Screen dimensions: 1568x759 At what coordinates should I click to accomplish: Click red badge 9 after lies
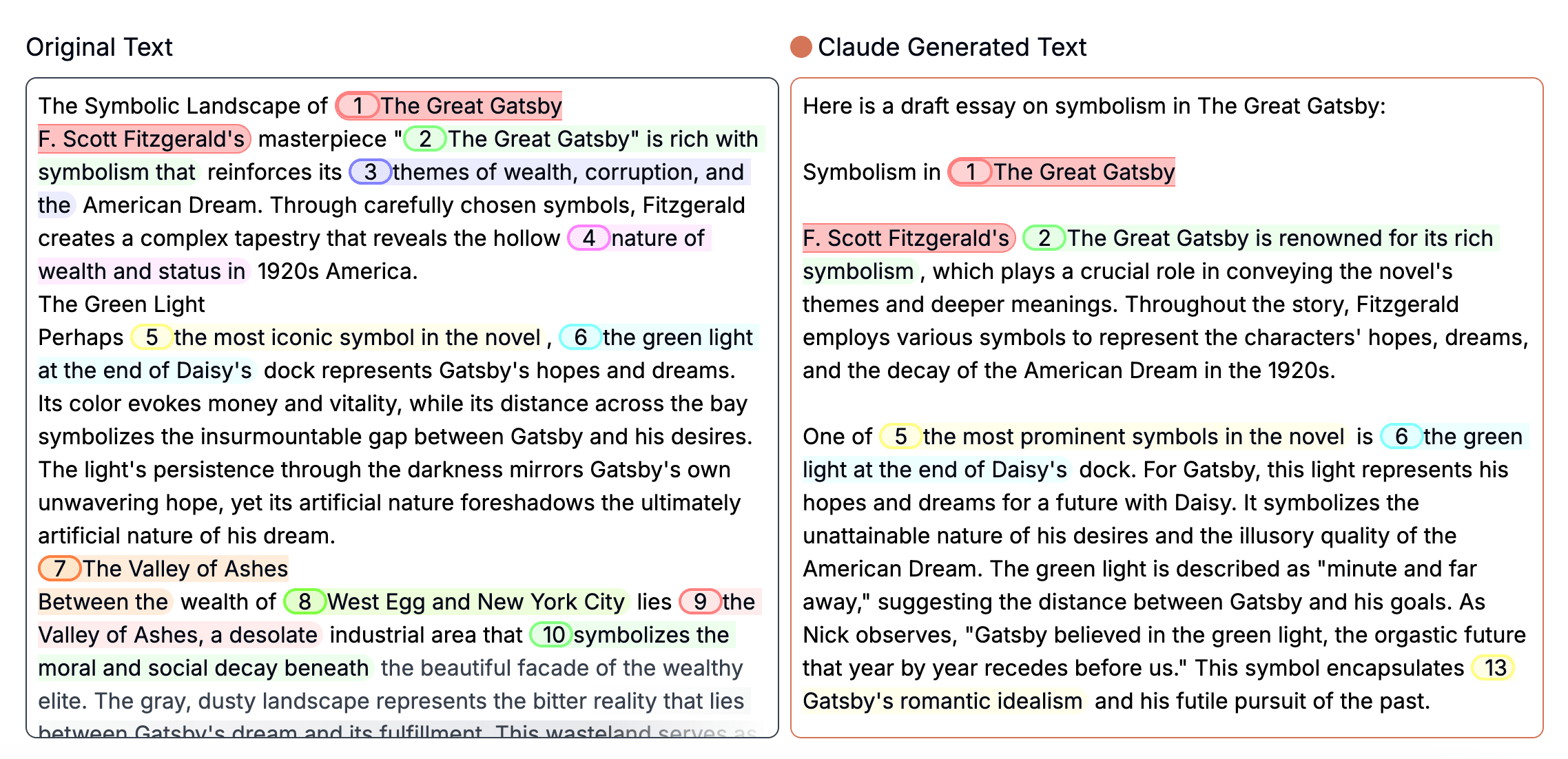click(700, 601)
